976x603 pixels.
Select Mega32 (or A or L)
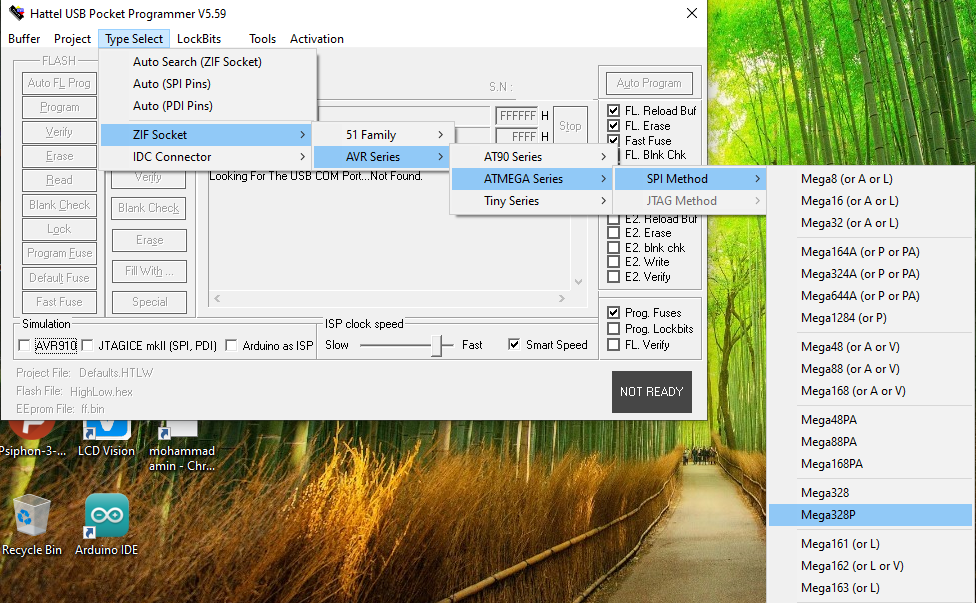point(870,223)
